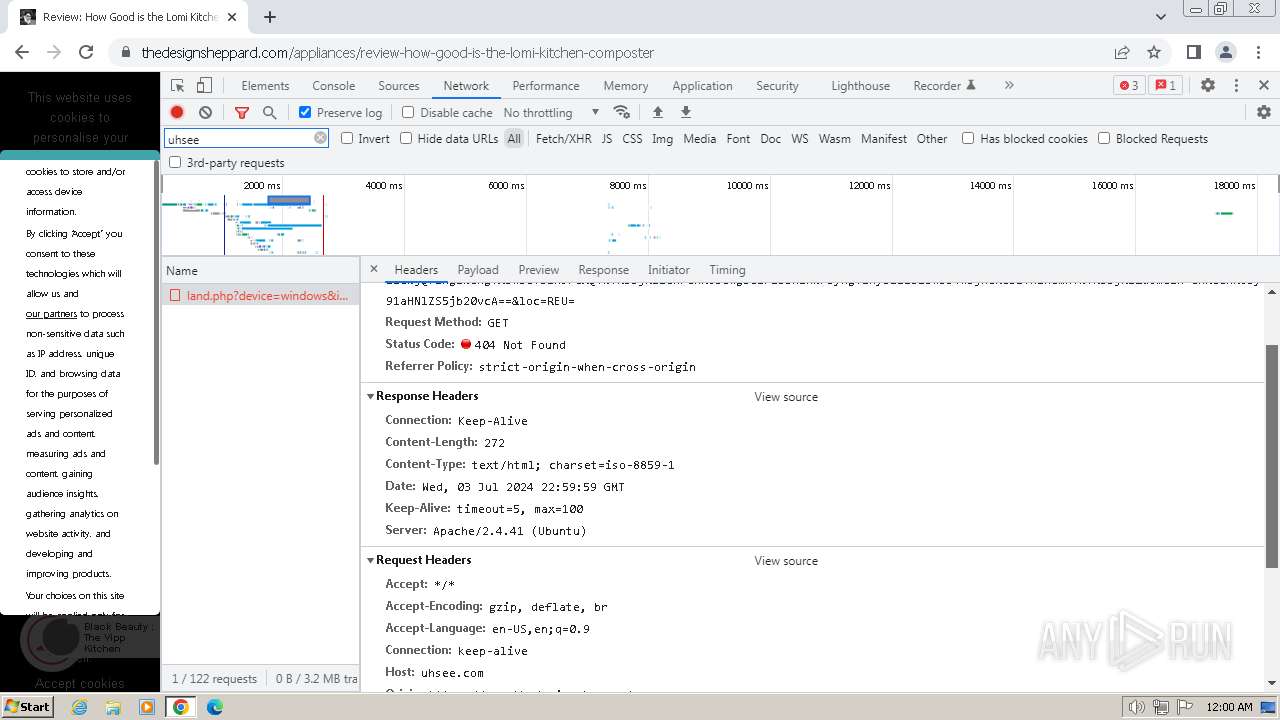Image resolution: width=1280 pixels, height=720 pixels.
Task: Select the Timing tab
Action: [x=727, y=269]
